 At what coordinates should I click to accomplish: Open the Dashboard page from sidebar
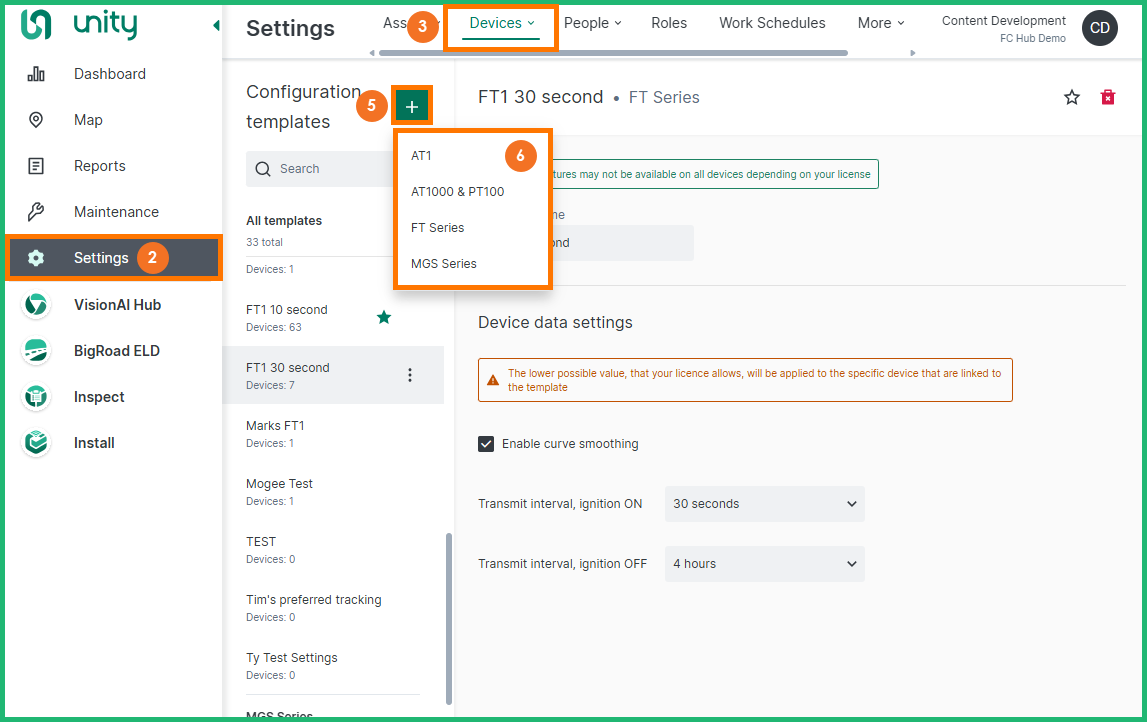(x=109, y=74)
